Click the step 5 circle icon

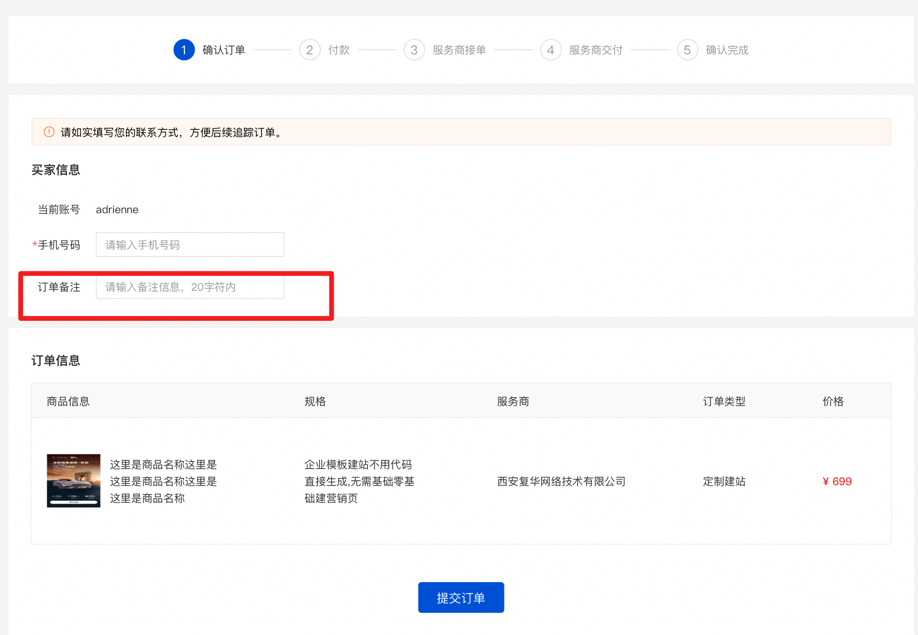[x=687, y=50]
